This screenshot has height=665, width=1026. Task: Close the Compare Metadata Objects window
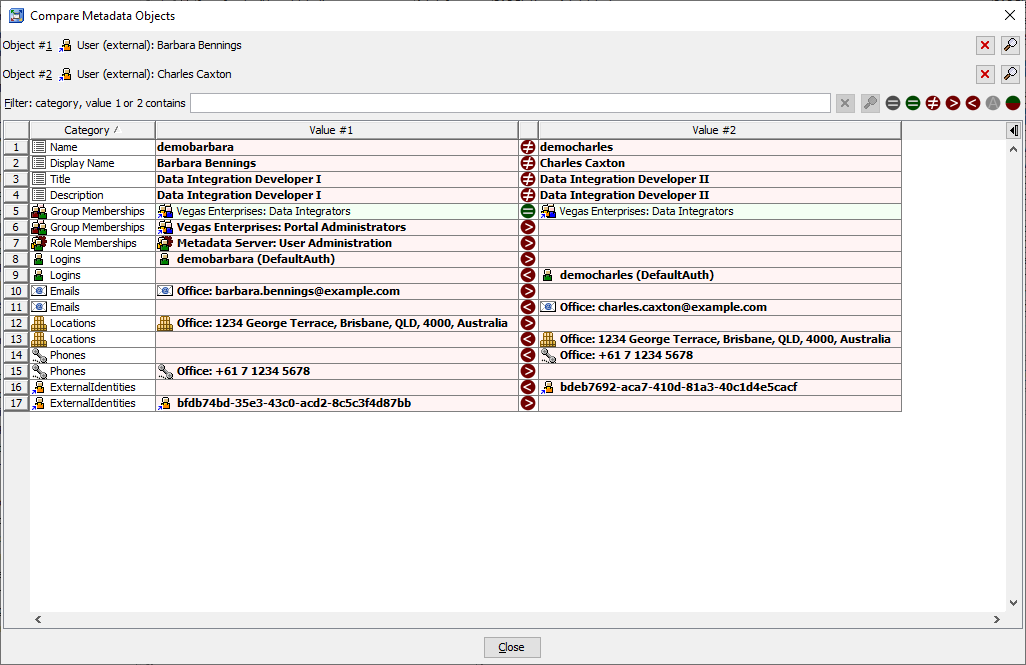[x=1010, y=15]
